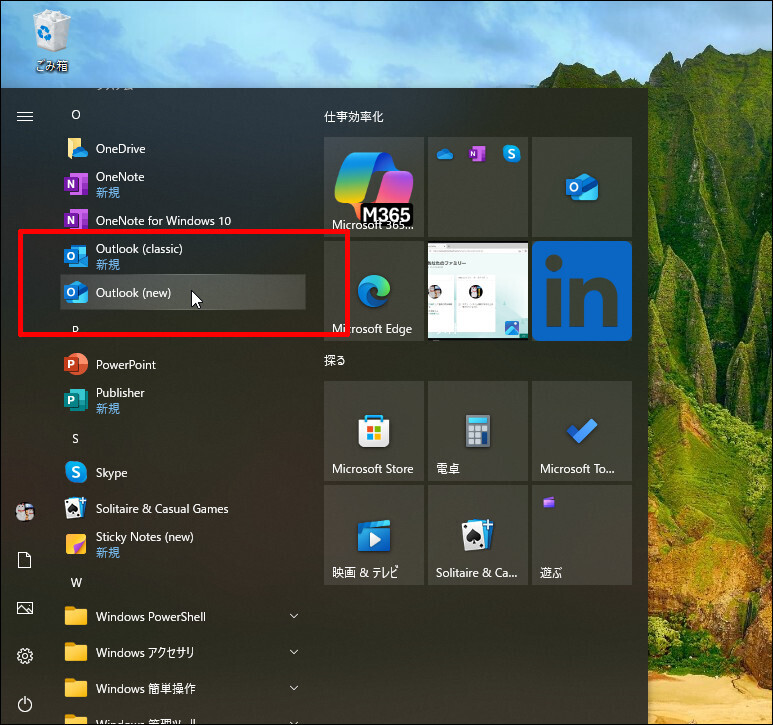Open the photo thumbnail tile
Image resolution: width=773 pixels, height=725 pixels.
click(x=478, y=291)
